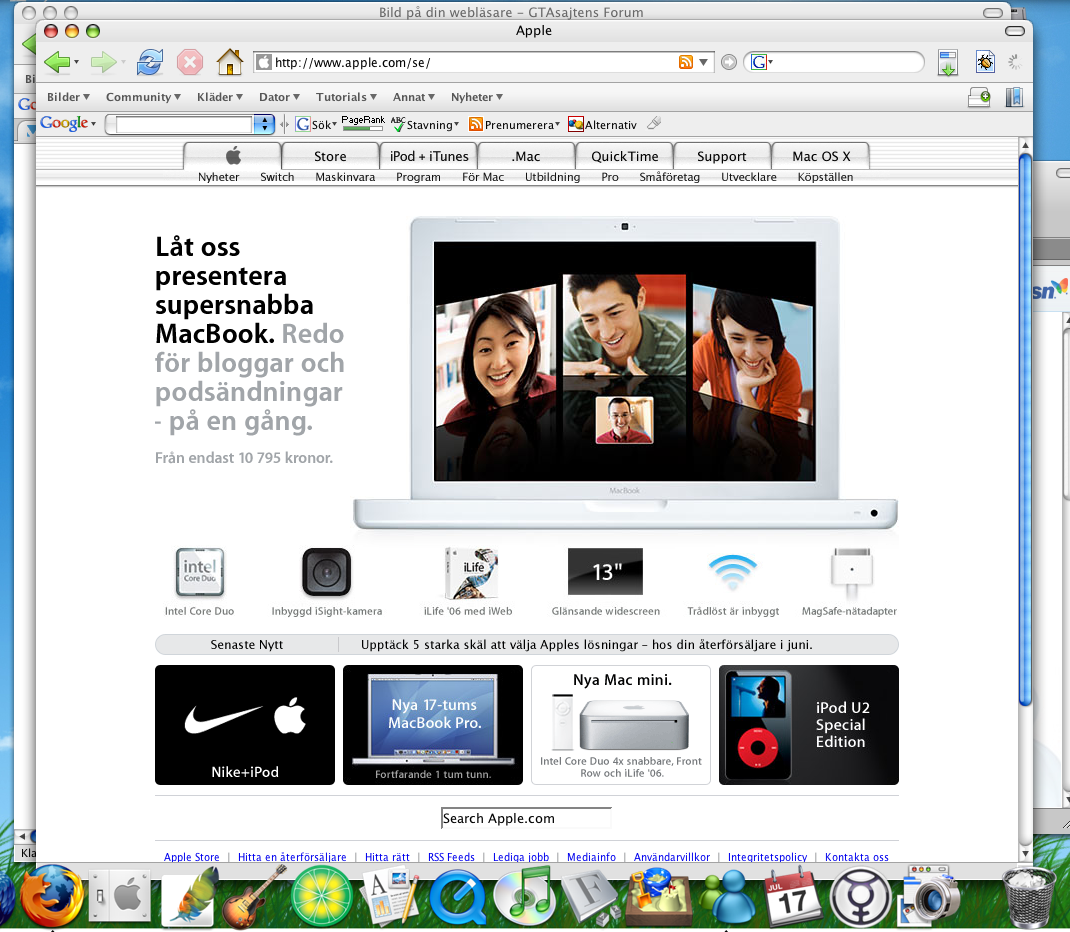Open Firefox from the Dock
1070x932 pixels.
click(x=52, y=896)
